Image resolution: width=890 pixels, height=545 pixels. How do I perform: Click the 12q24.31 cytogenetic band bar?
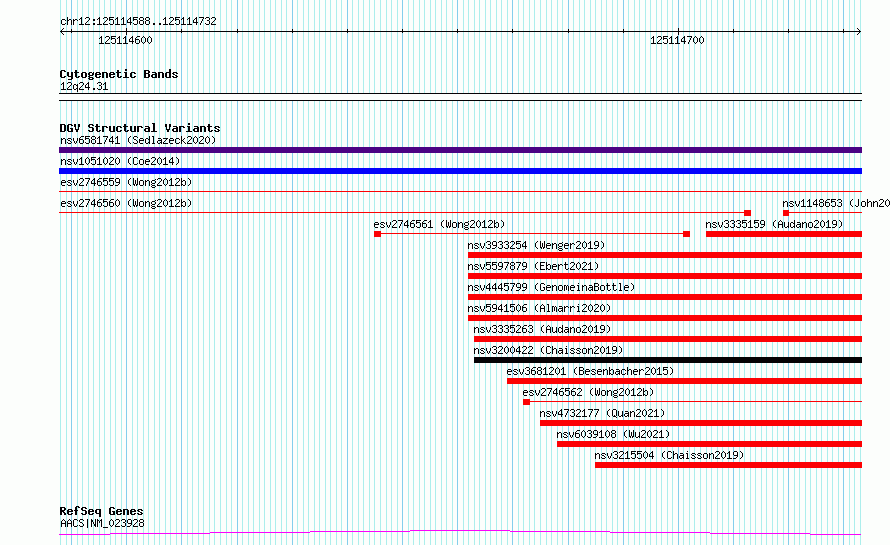460,97
